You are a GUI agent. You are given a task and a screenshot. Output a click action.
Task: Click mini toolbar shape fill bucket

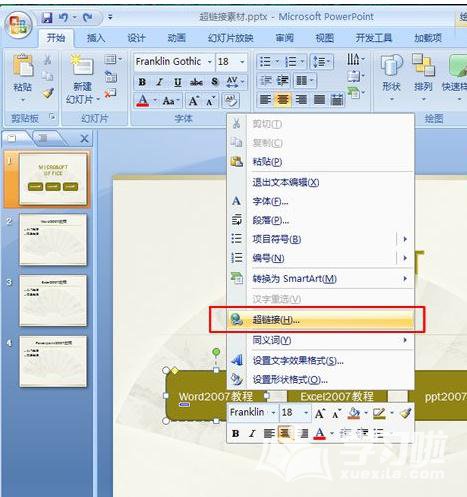(354, 414)
